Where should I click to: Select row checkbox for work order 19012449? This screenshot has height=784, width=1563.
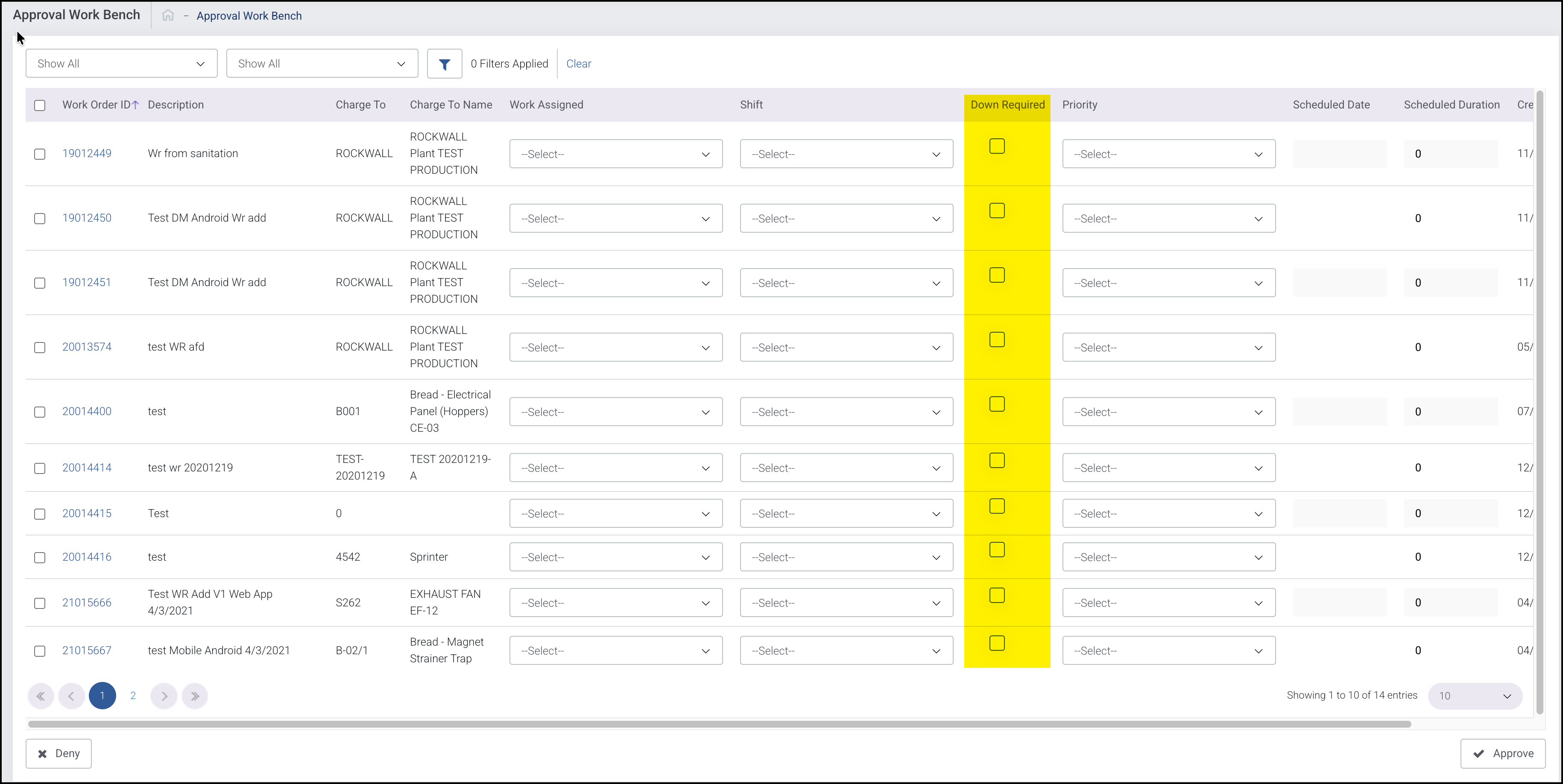40,154
